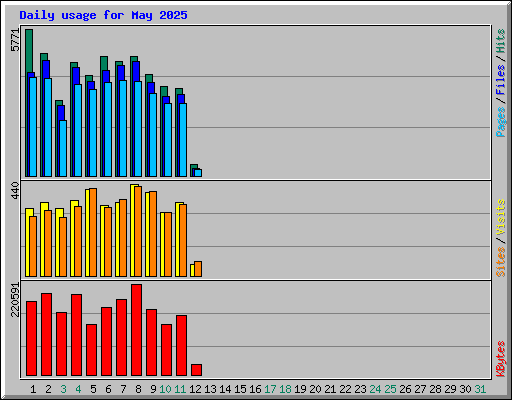
Task: Click the orange sites bar for day 8
Action: point(138,231)
